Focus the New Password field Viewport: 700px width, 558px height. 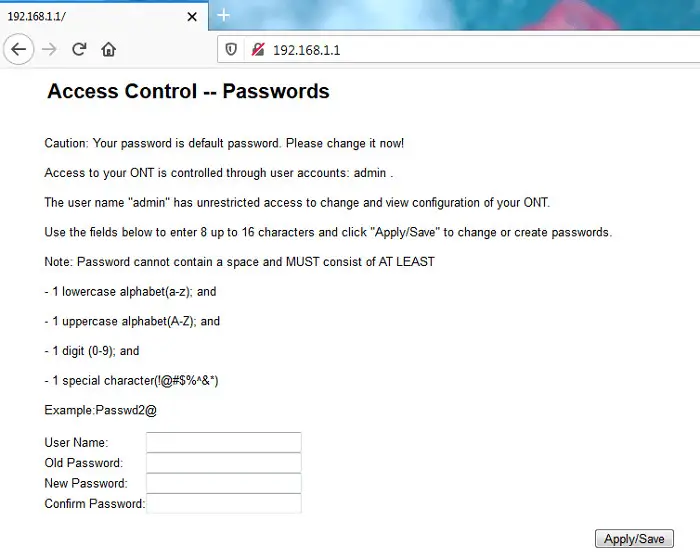point(224,483)
